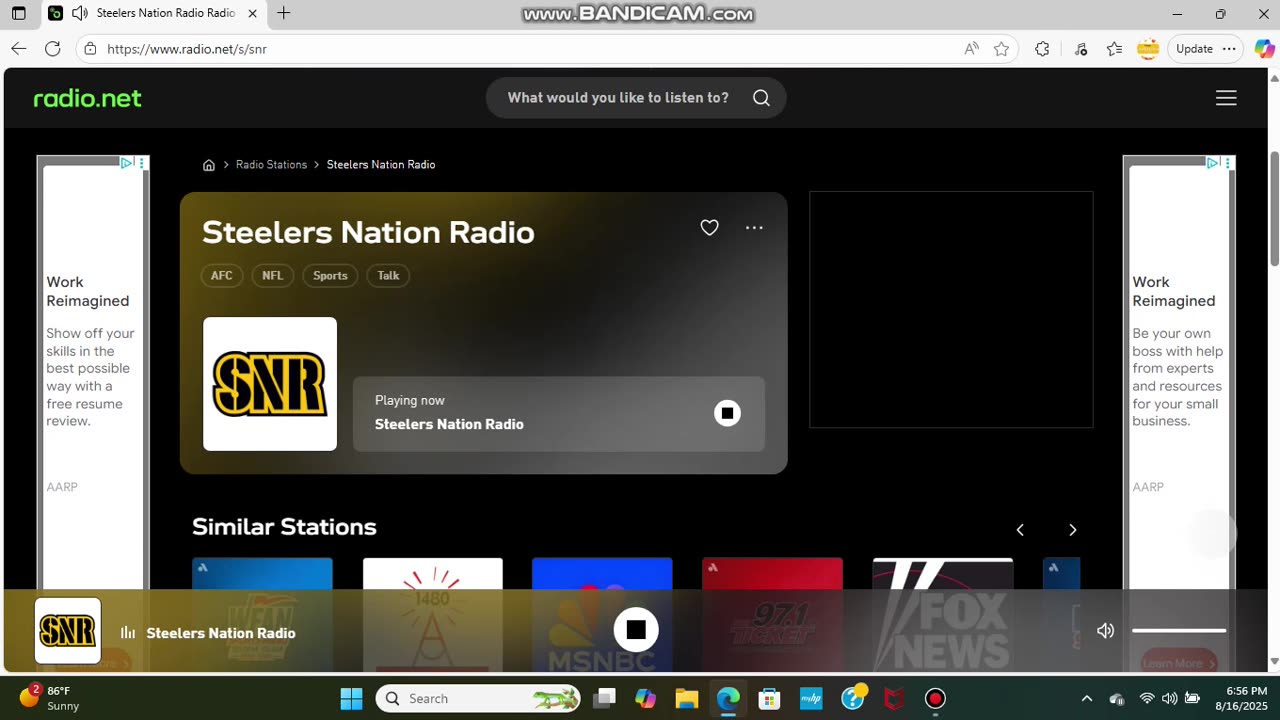This screenshot has width=1280, height=720.
Task: Open the Fox News similar station card
Action: [942, 614]
